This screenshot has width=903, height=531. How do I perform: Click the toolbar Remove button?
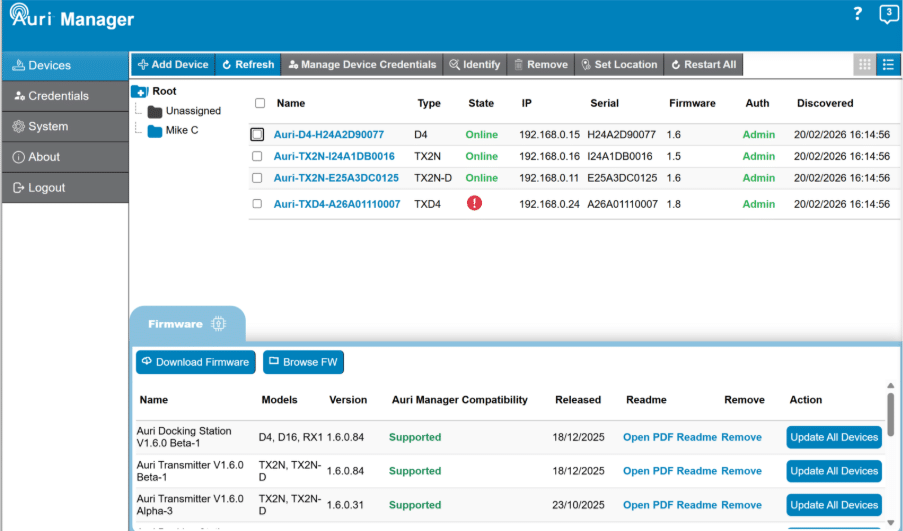541,65
